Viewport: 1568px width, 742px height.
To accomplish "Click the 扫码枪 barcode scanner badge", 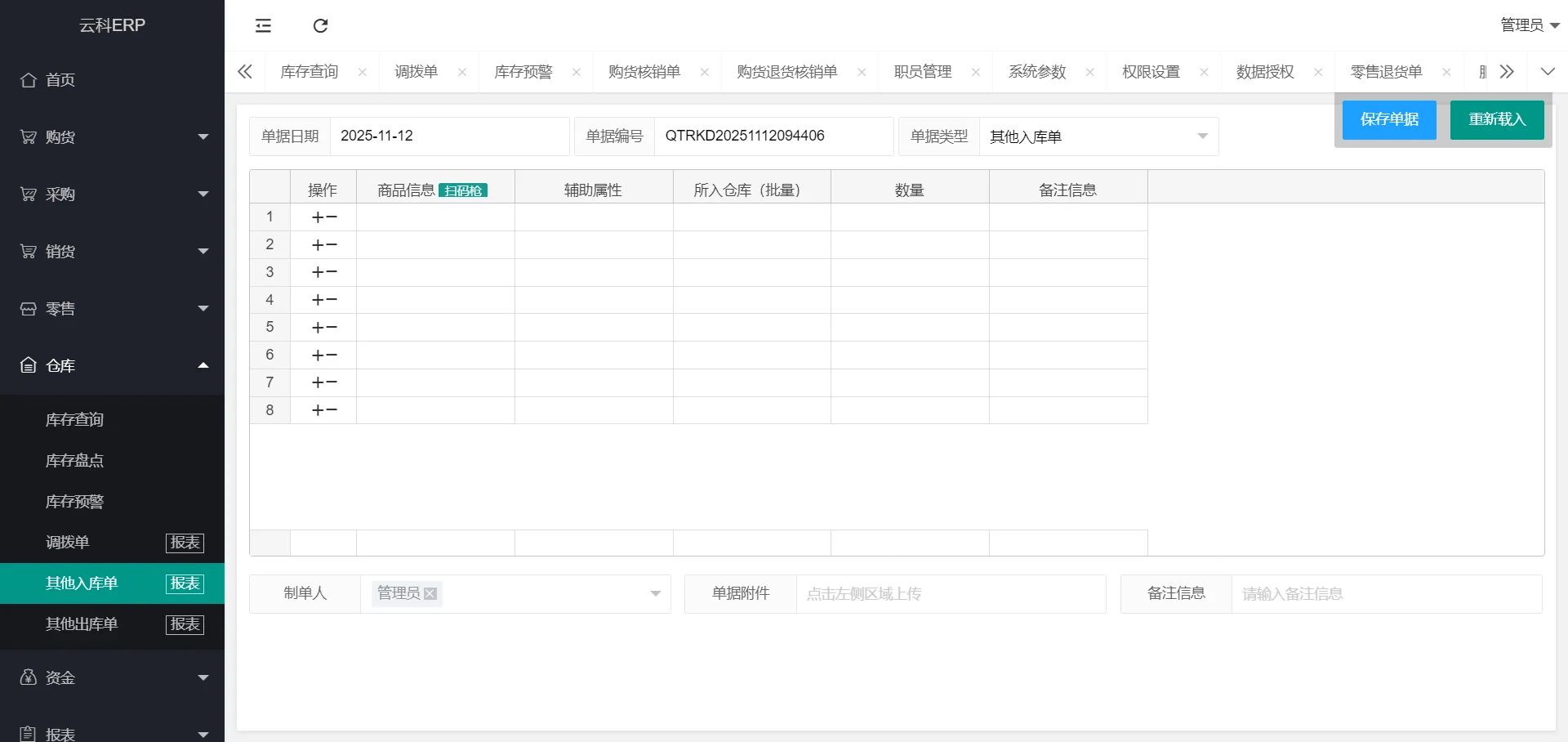I will [x=462, y=190].
